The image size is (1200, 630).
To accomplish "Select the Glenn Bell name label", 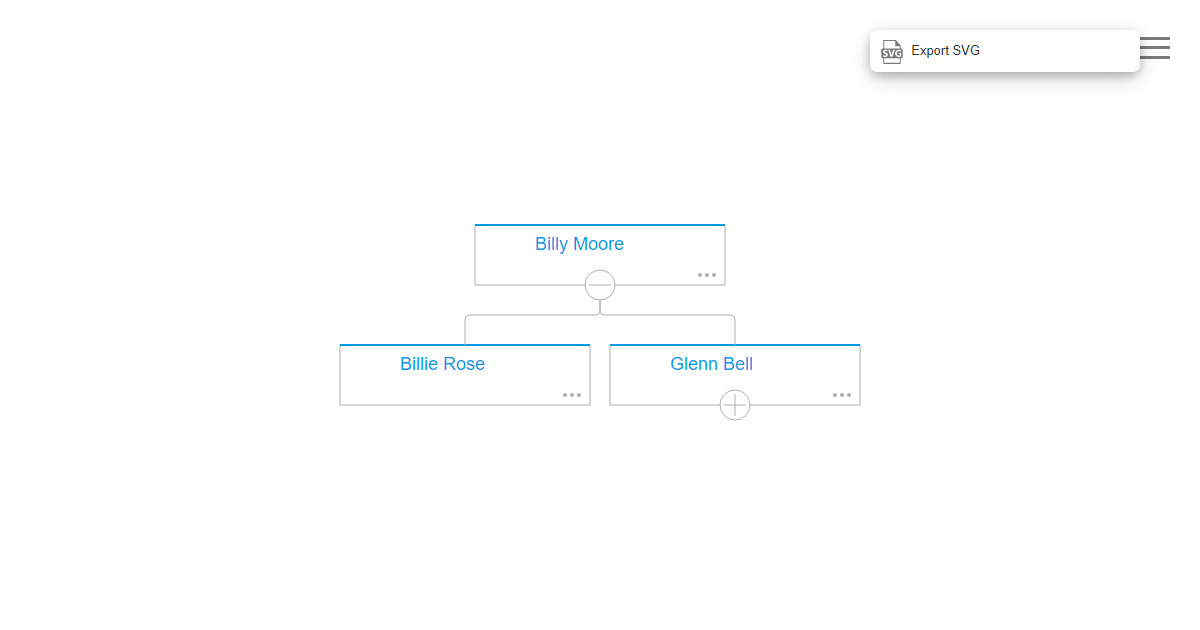I will point(711,364).
